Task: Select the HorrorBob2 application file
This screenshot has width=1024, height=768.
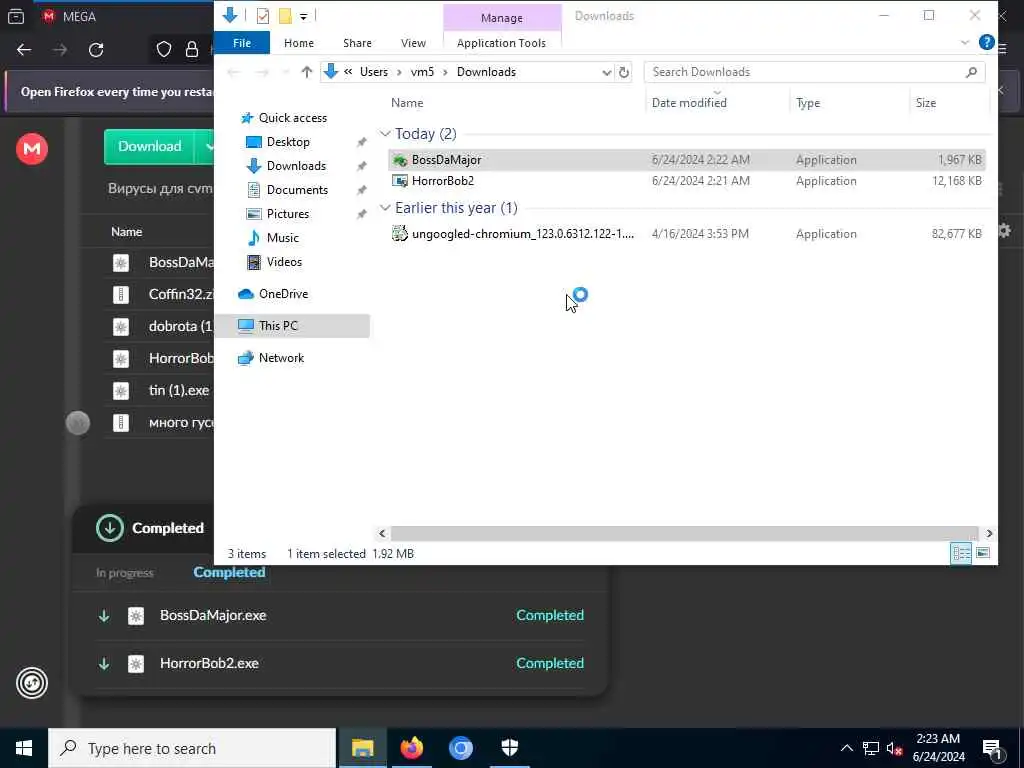Action: [686, 181]
